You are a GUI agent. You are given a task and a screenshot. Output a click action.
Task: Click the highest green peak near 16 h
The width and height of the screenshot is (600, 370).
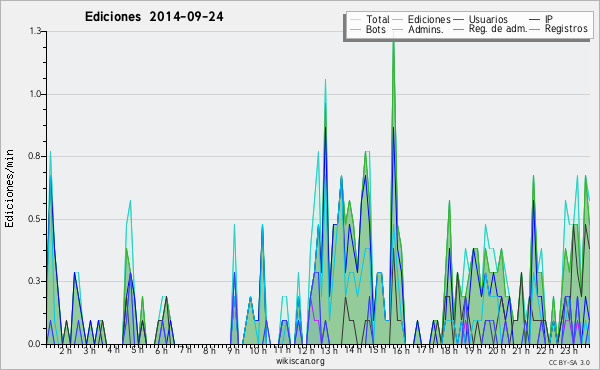(x=393, y=40)
